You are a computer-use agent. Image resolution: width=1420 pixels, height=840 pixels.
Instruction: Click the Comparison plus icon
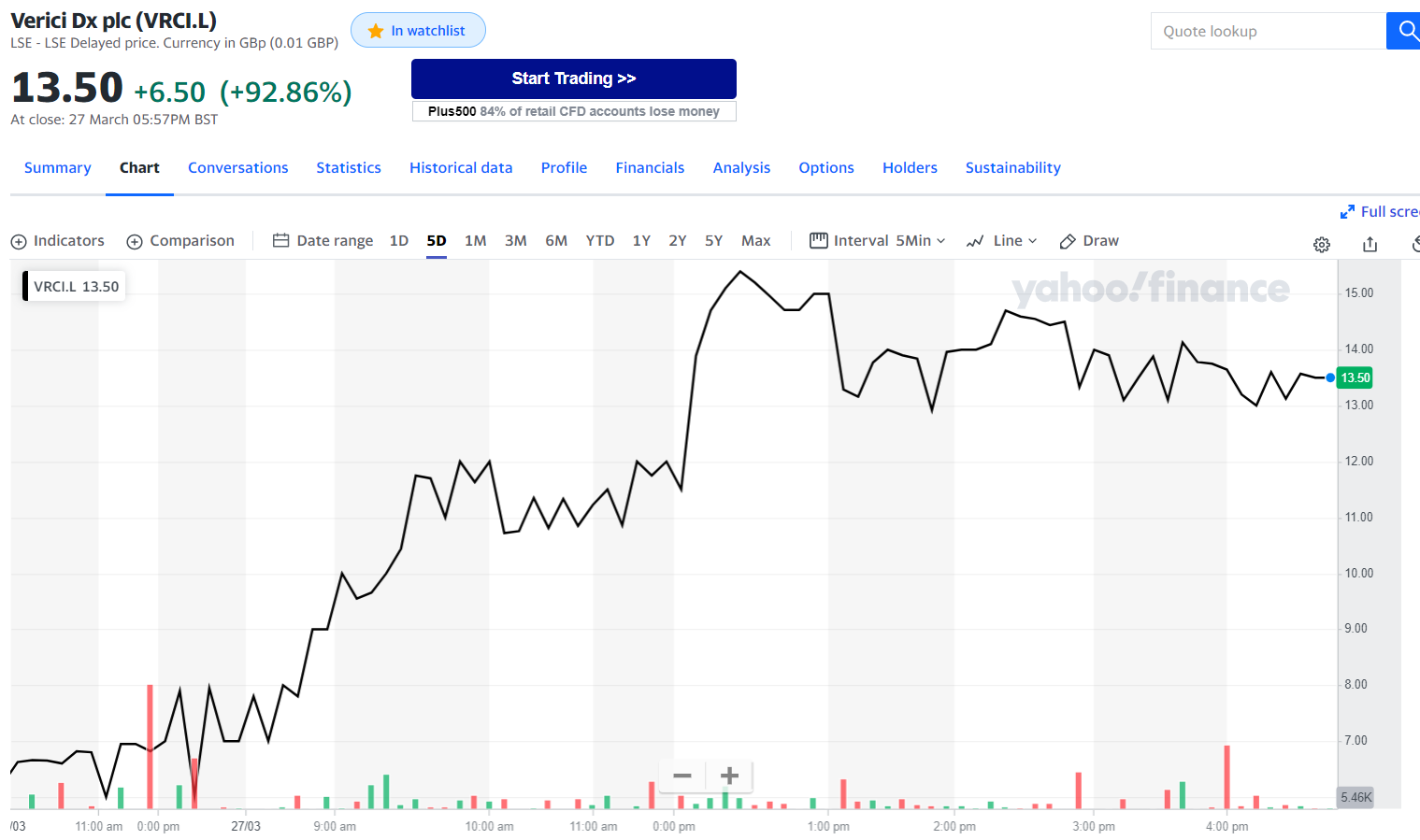pyautogui.click(x=135, y=242)
